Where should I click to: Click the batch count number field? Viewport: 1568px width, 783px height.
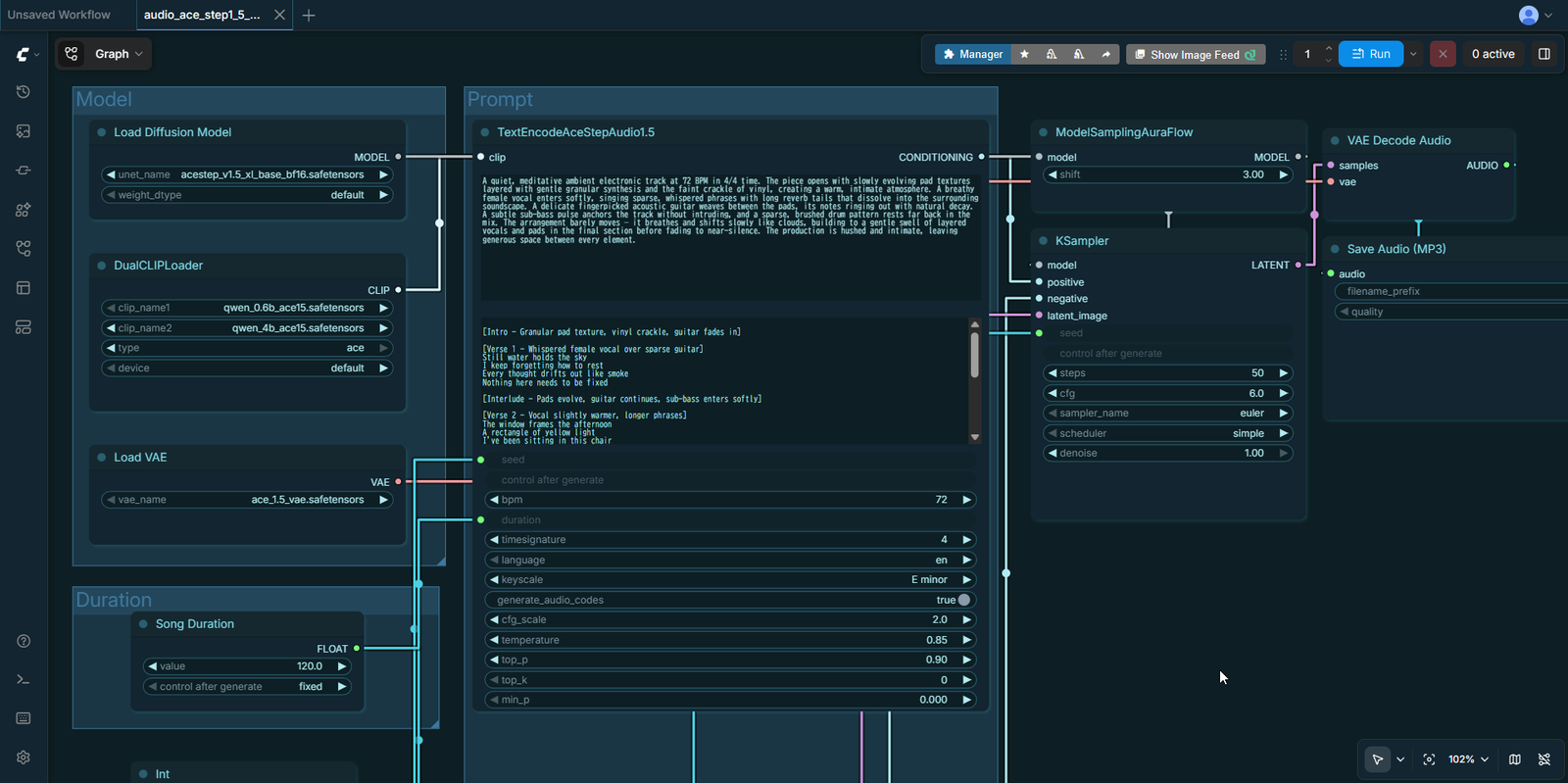click(x=1307, y=54)
